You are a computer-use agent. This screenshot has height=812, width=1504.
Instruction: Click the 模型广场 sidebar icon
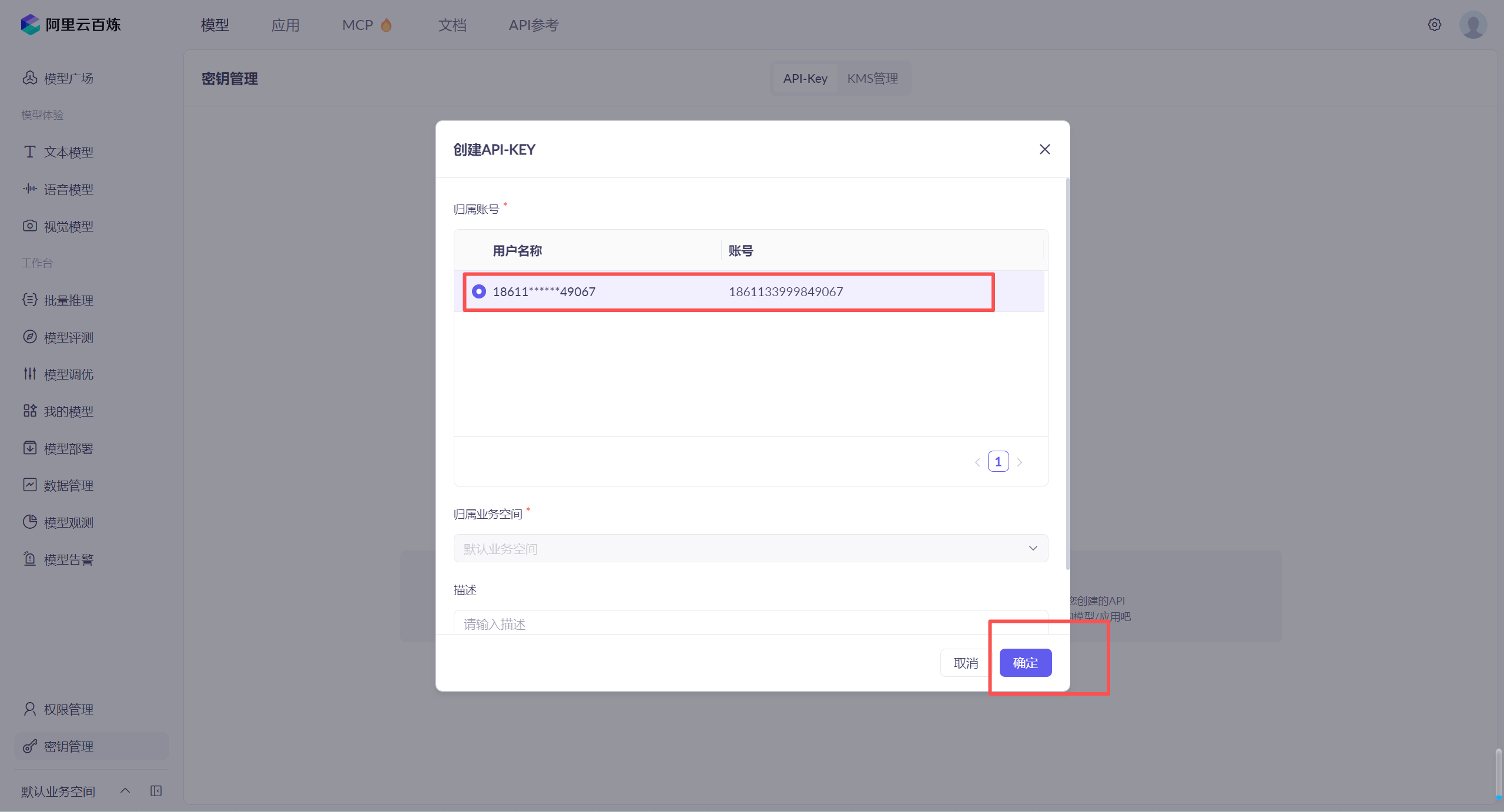(30, 78)
